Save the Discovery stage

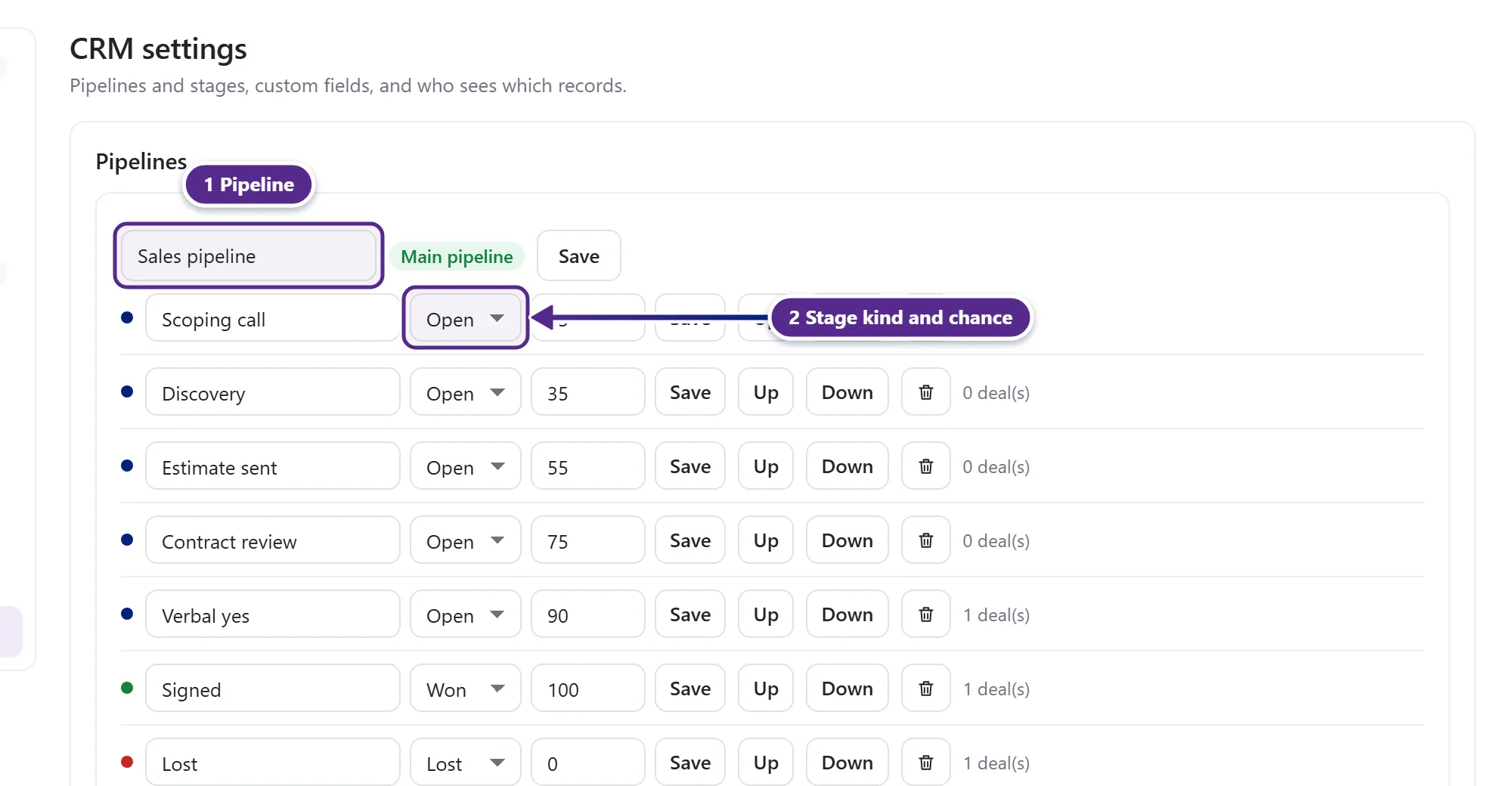[x=689, y=392]
